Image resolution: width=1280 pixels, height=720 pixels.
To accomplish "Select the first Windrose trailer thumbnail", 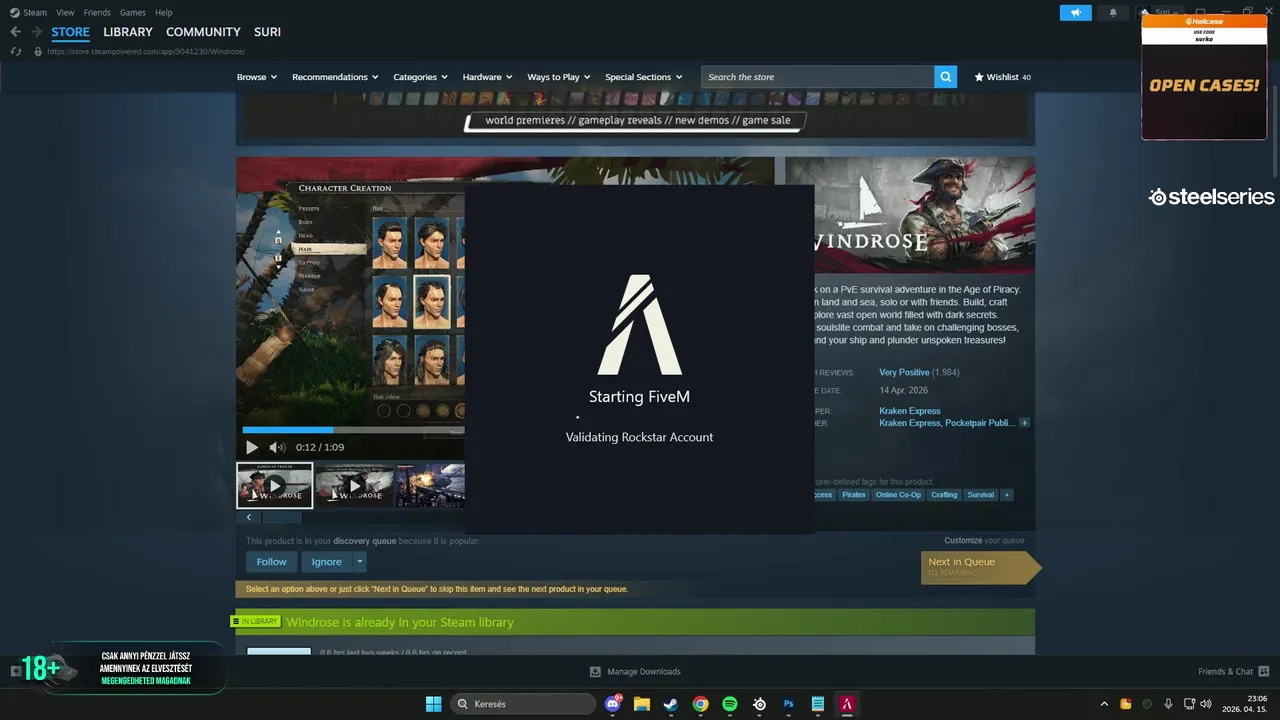I will pos(274,485).
